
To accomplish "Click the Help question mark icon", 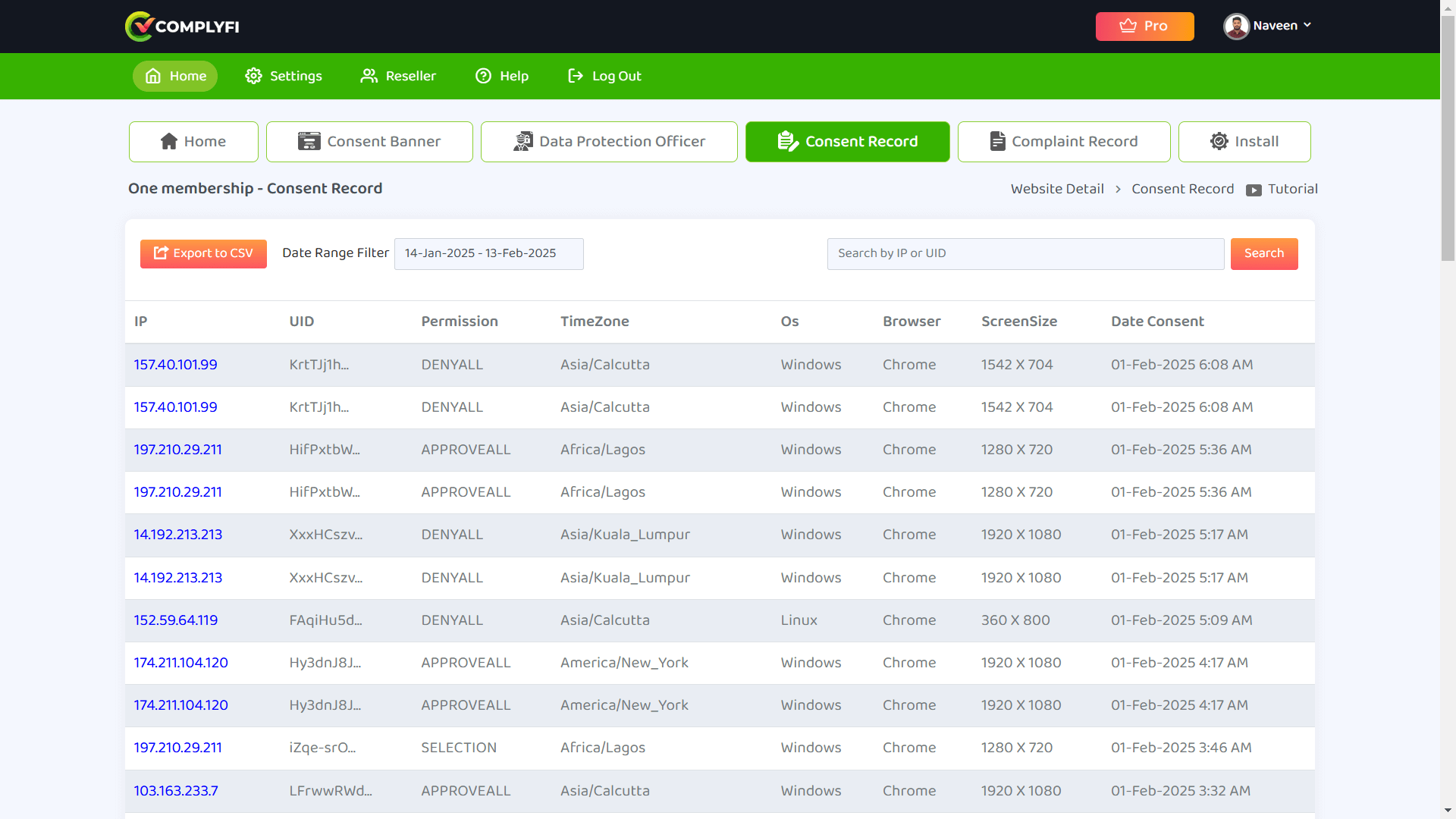I will click(483, 76).
